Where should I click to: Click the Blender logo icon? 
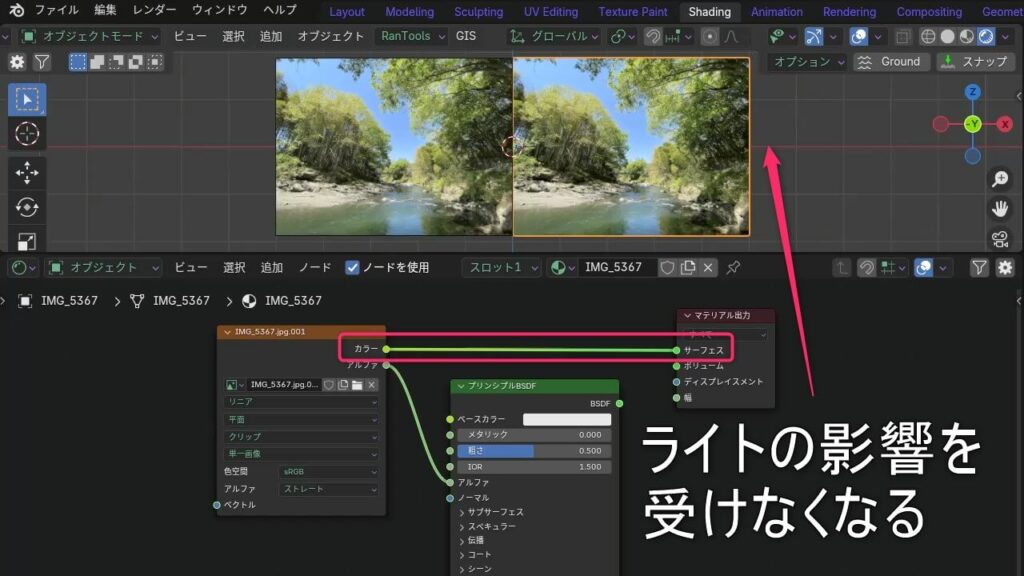[16, 10]
